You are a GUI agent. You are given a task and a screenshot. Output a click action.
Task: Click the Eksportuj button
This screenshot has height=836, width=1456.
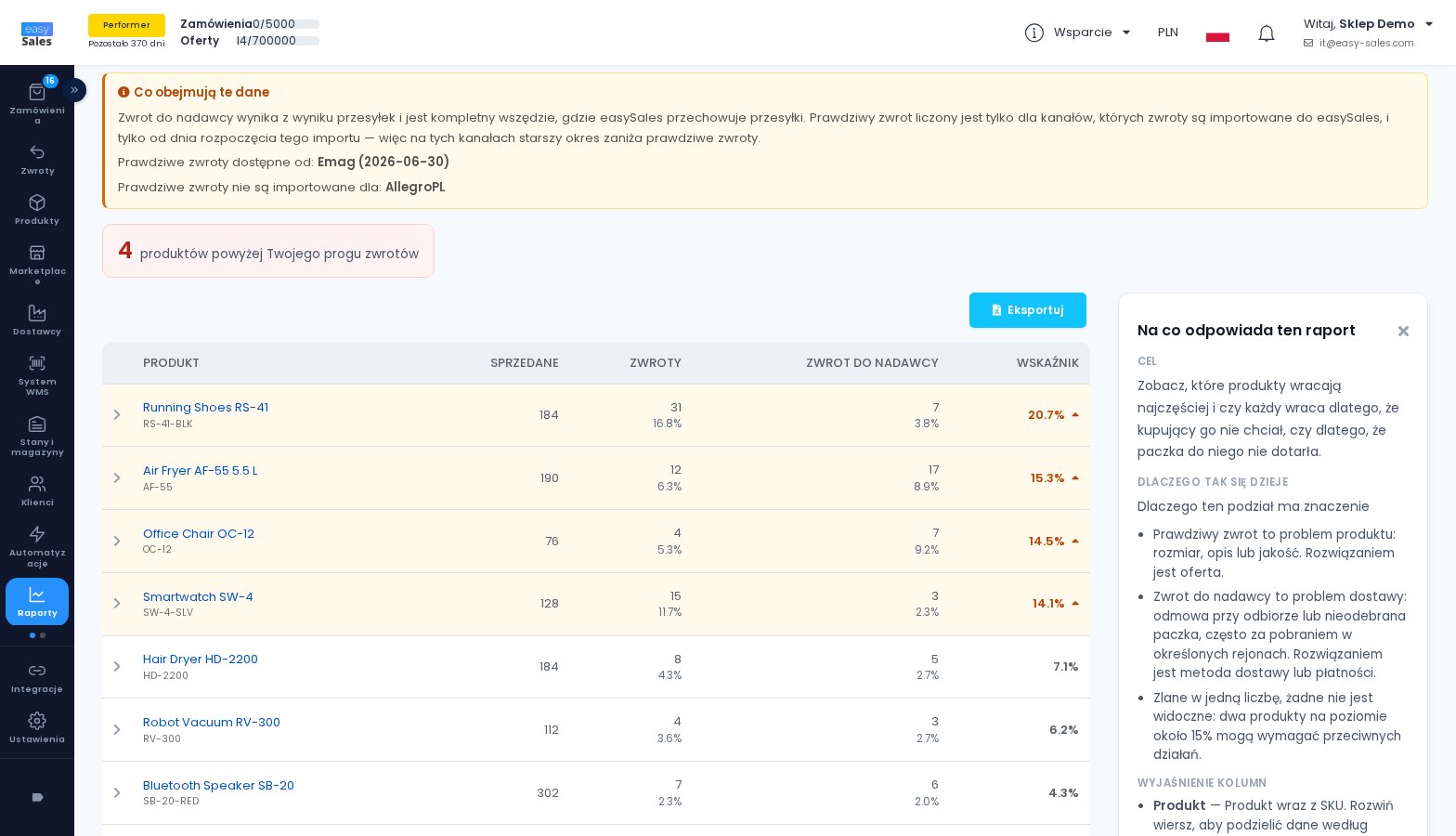1028,310
